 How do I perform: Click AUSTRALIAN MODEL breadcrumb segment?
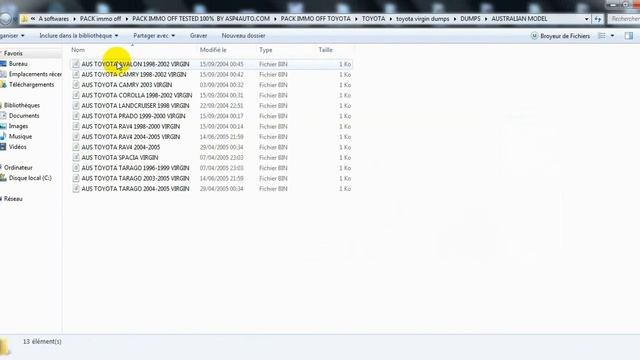click(x=519, y=19)
